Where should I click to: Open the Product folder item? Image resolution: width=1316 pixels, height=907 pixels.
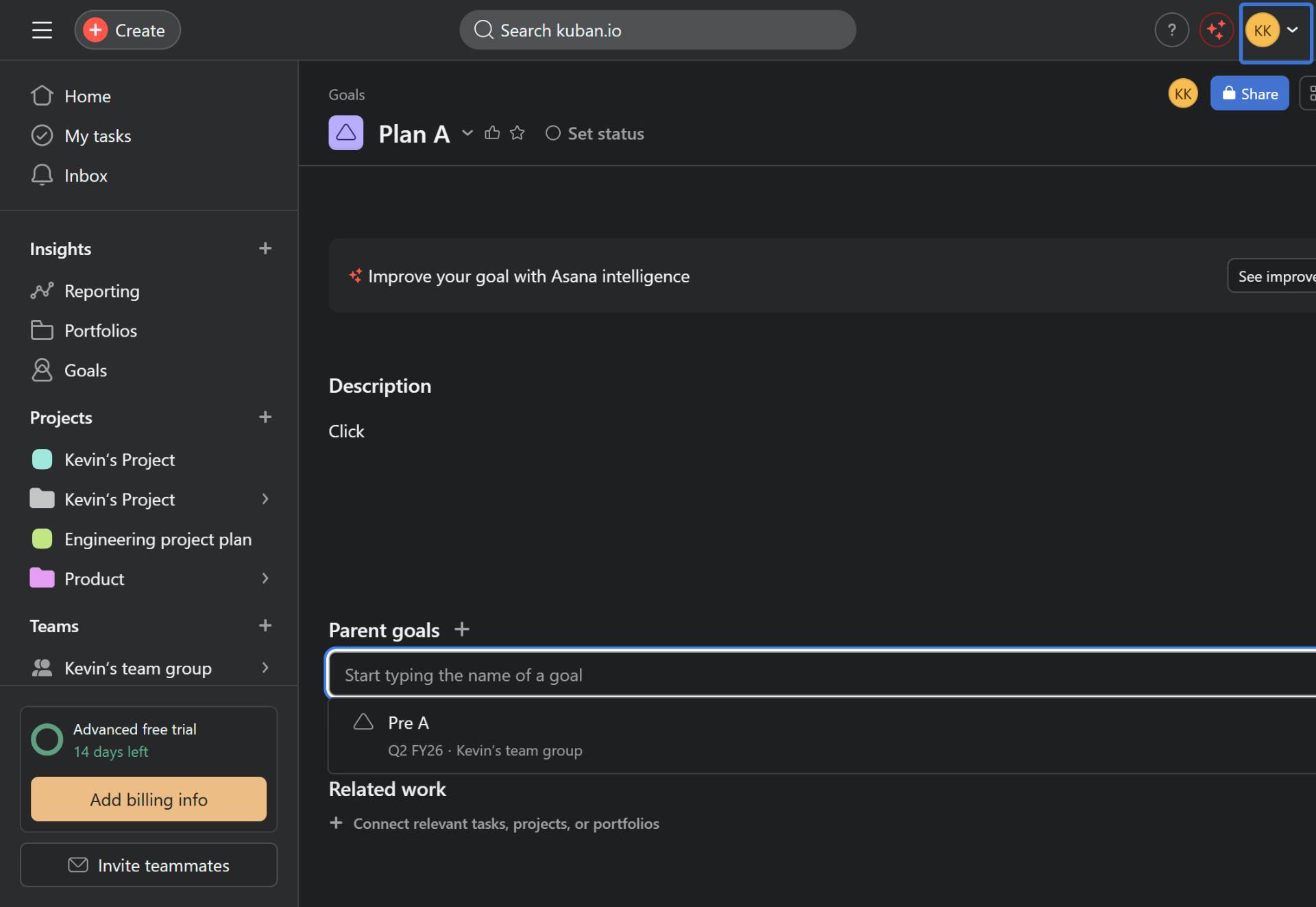94,579
